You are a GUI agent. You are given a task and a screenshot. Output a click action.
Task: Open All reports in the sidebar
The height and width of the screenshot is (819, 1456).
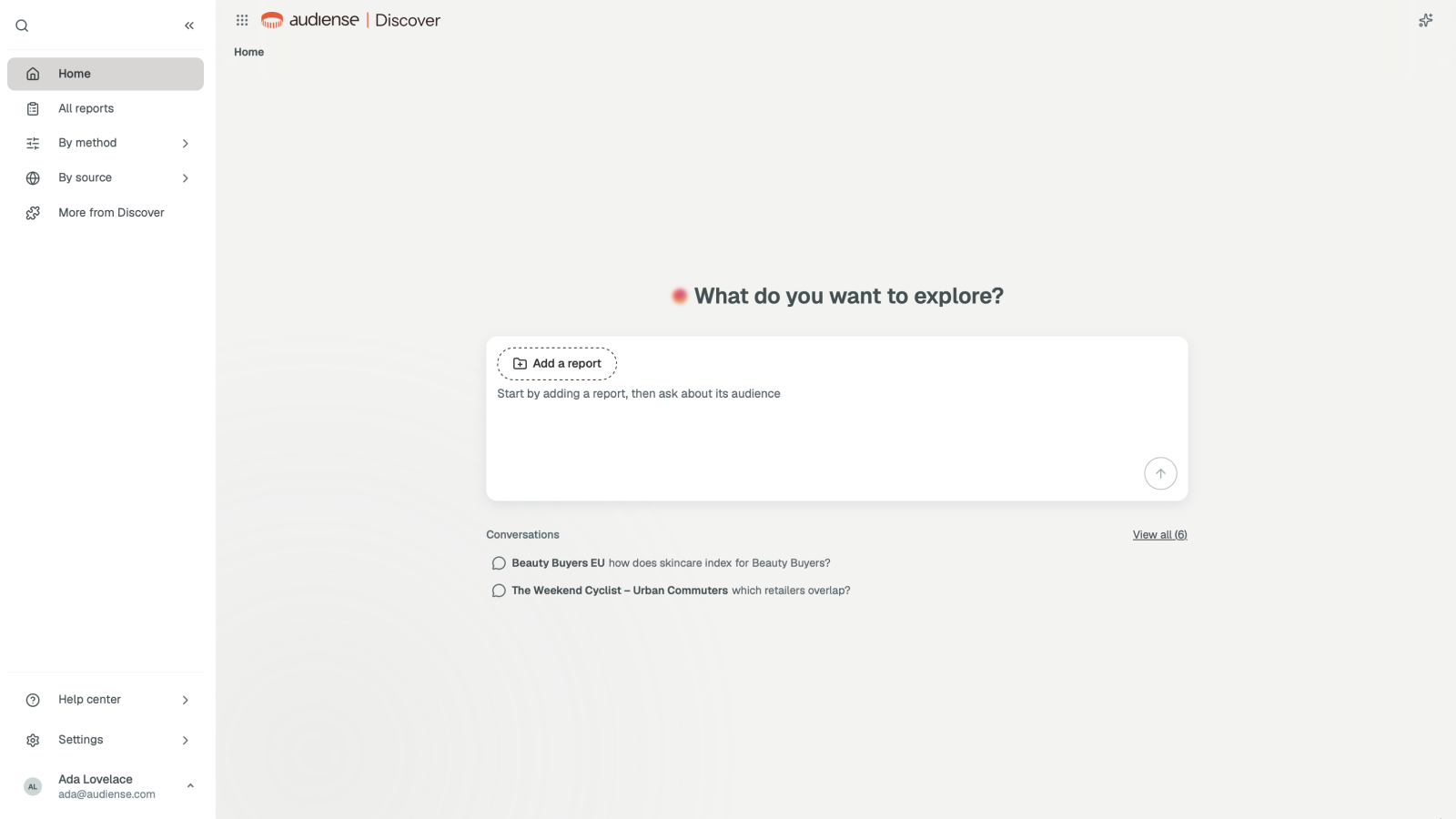tap(106, 108)
